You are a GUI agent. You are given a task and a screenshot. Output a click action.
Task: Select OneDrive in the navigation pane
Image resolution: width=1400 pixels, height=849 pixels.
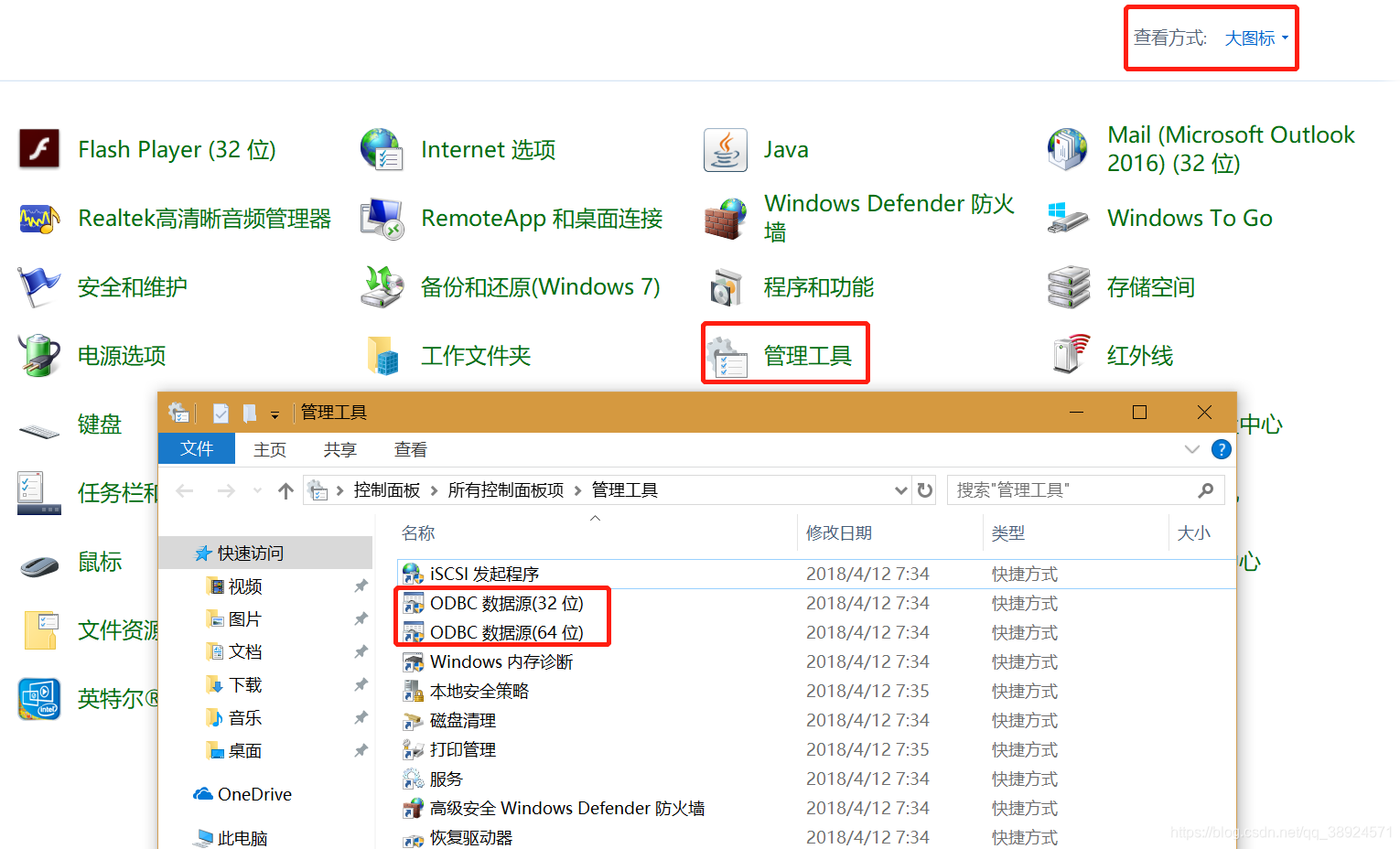[254, 794]
